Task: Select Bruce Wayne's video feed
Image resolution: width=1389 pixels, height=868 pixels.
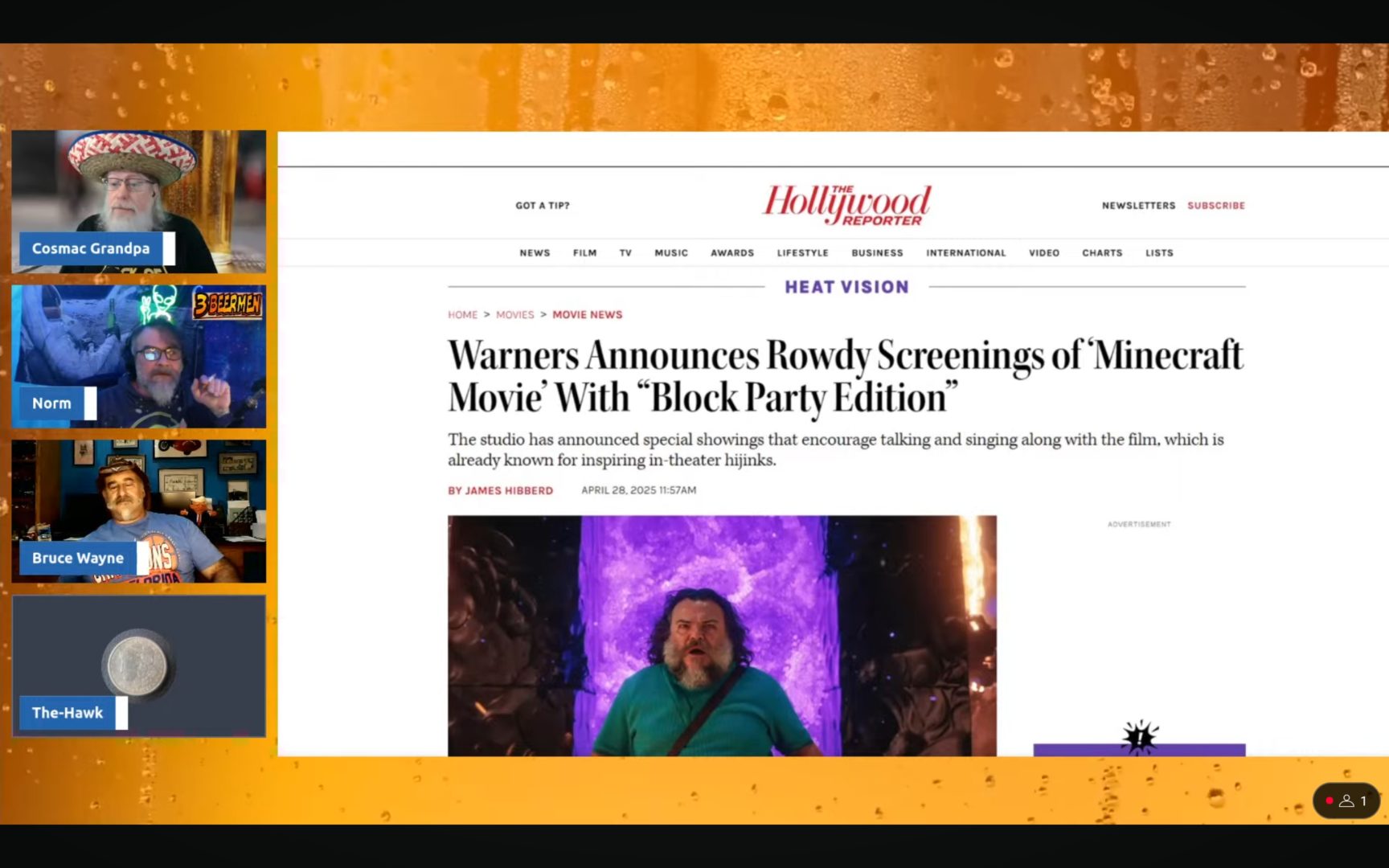Action: 138,511
